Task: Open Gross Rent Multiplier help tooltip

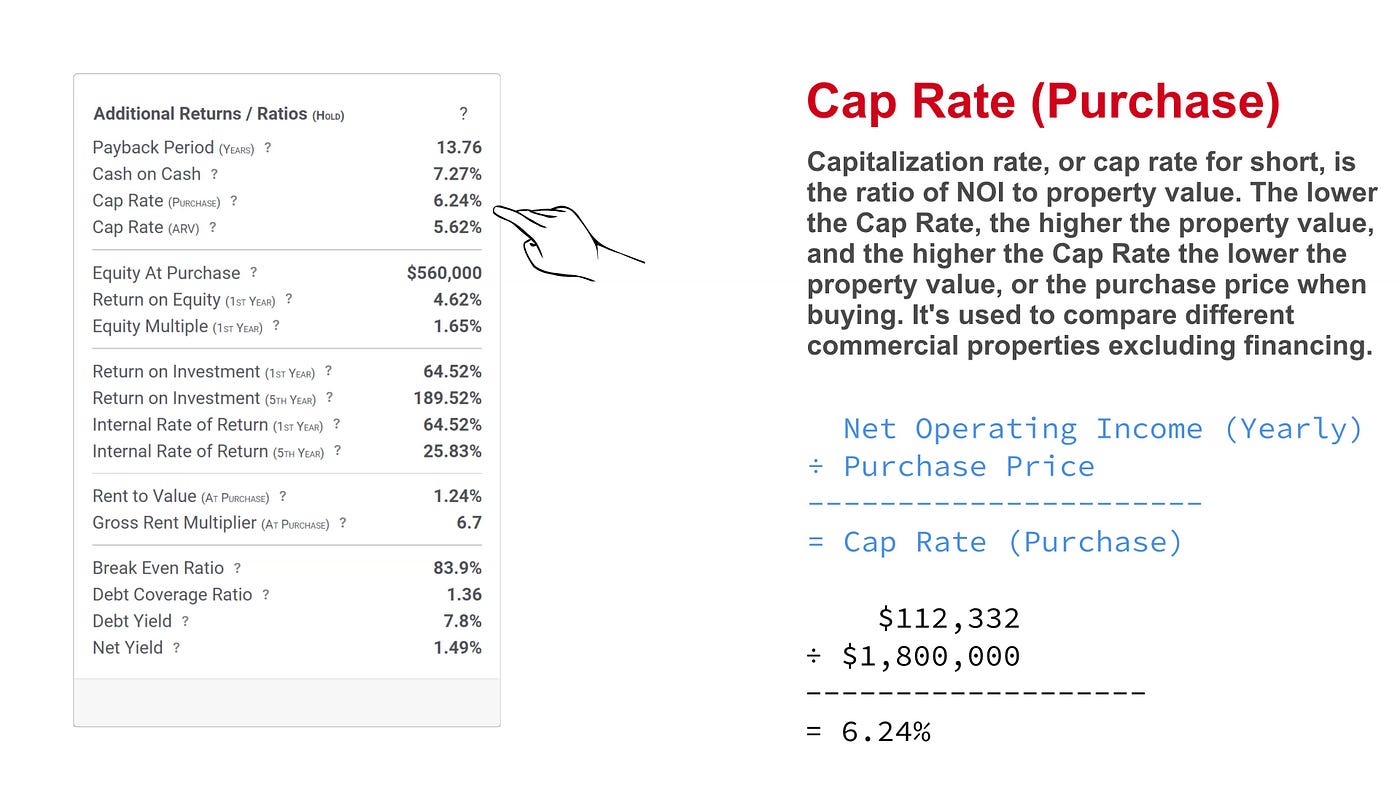Action: (x=343, y=523)
